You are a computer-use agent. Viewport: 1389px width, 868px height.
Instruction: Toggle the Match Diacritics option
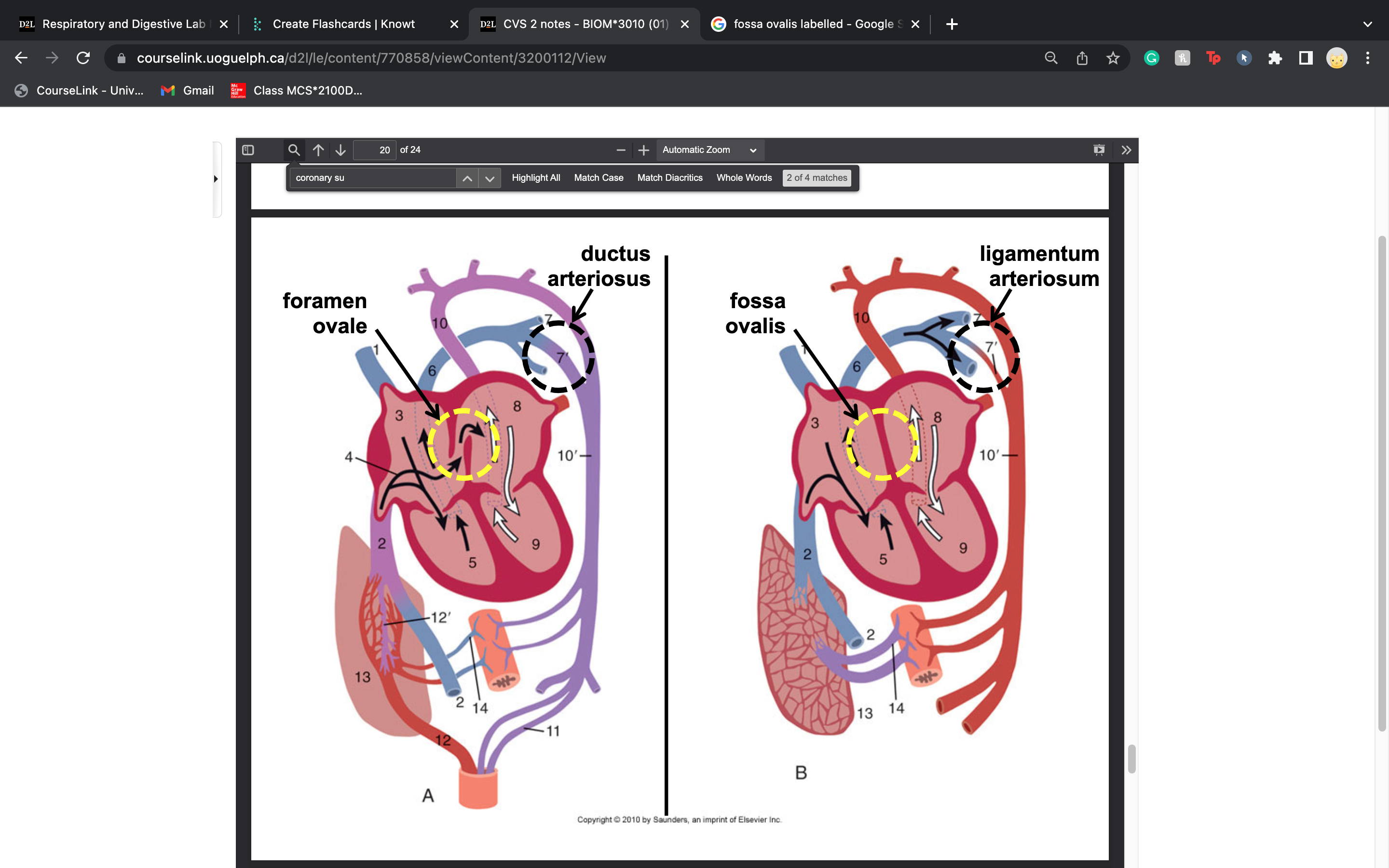point(670,178)
